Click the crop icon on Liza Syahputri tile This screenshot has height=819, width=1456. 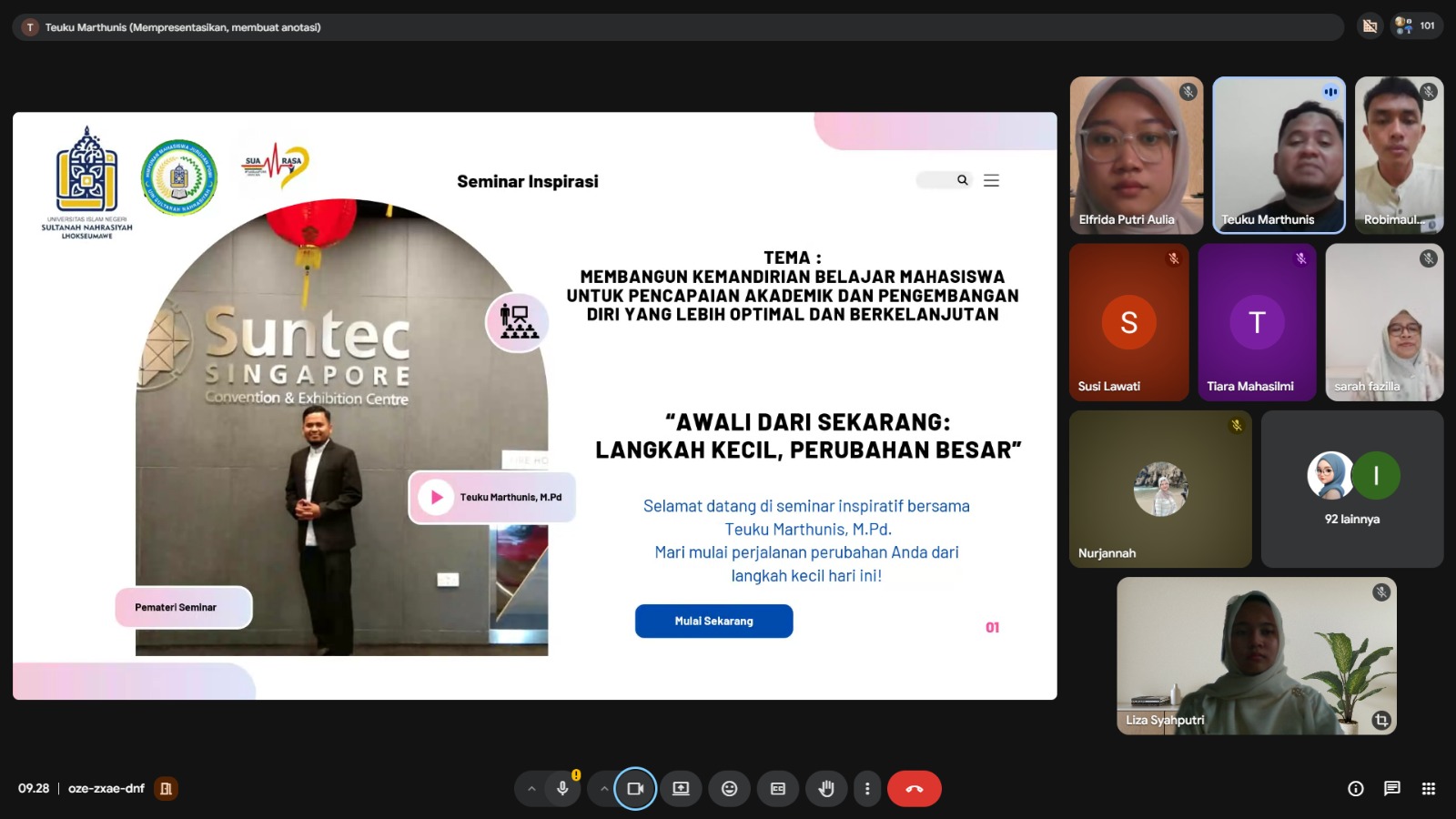point(1380,720)
